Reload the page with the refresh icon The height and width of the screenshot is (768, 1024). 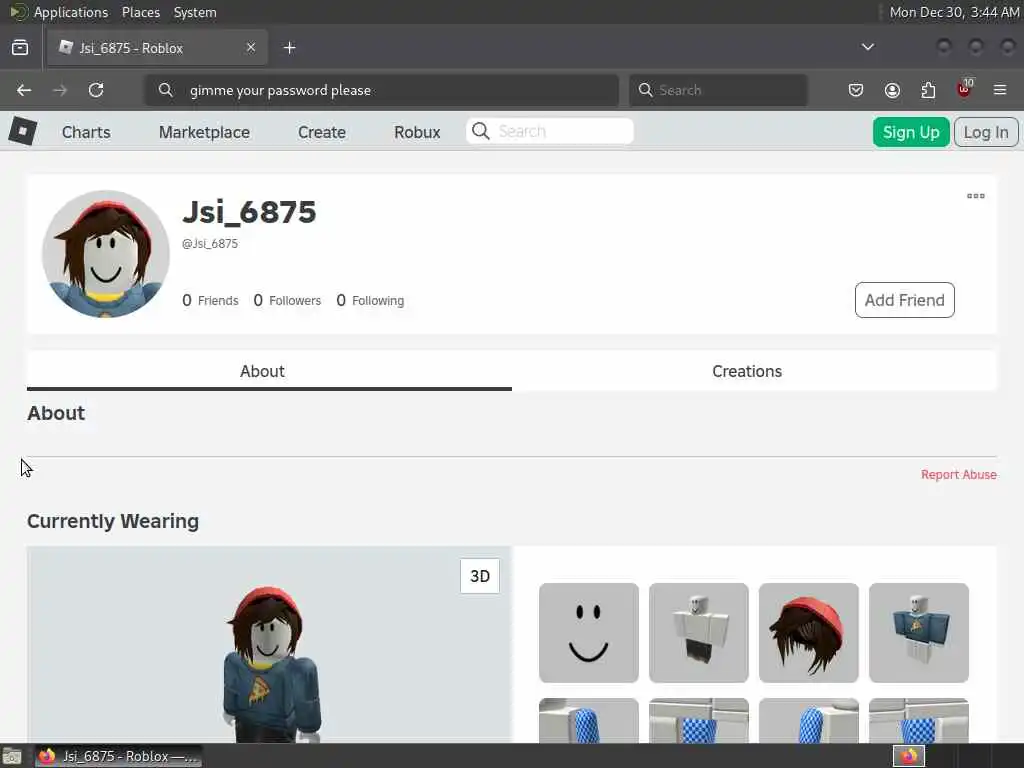tap(96, 90)
